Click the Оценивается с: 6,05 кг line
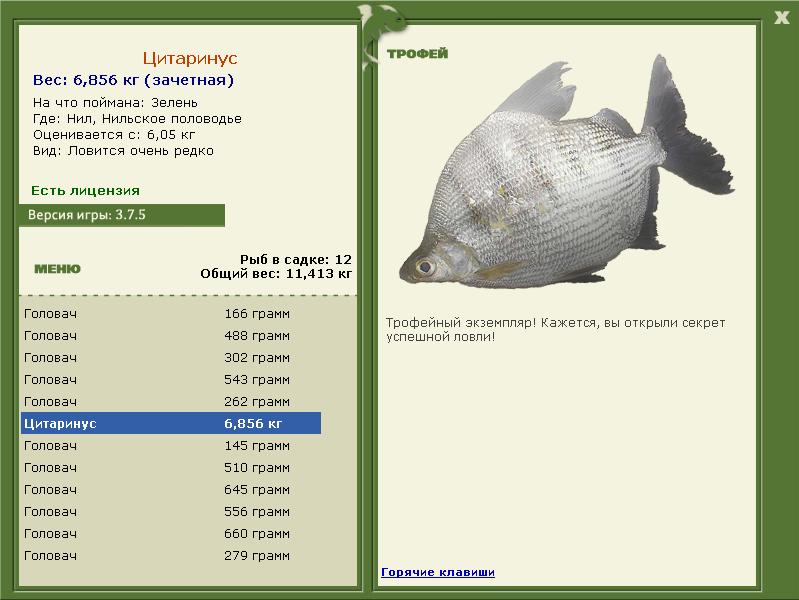This screenshot has height=600, width=799. (x=114, y=135)
